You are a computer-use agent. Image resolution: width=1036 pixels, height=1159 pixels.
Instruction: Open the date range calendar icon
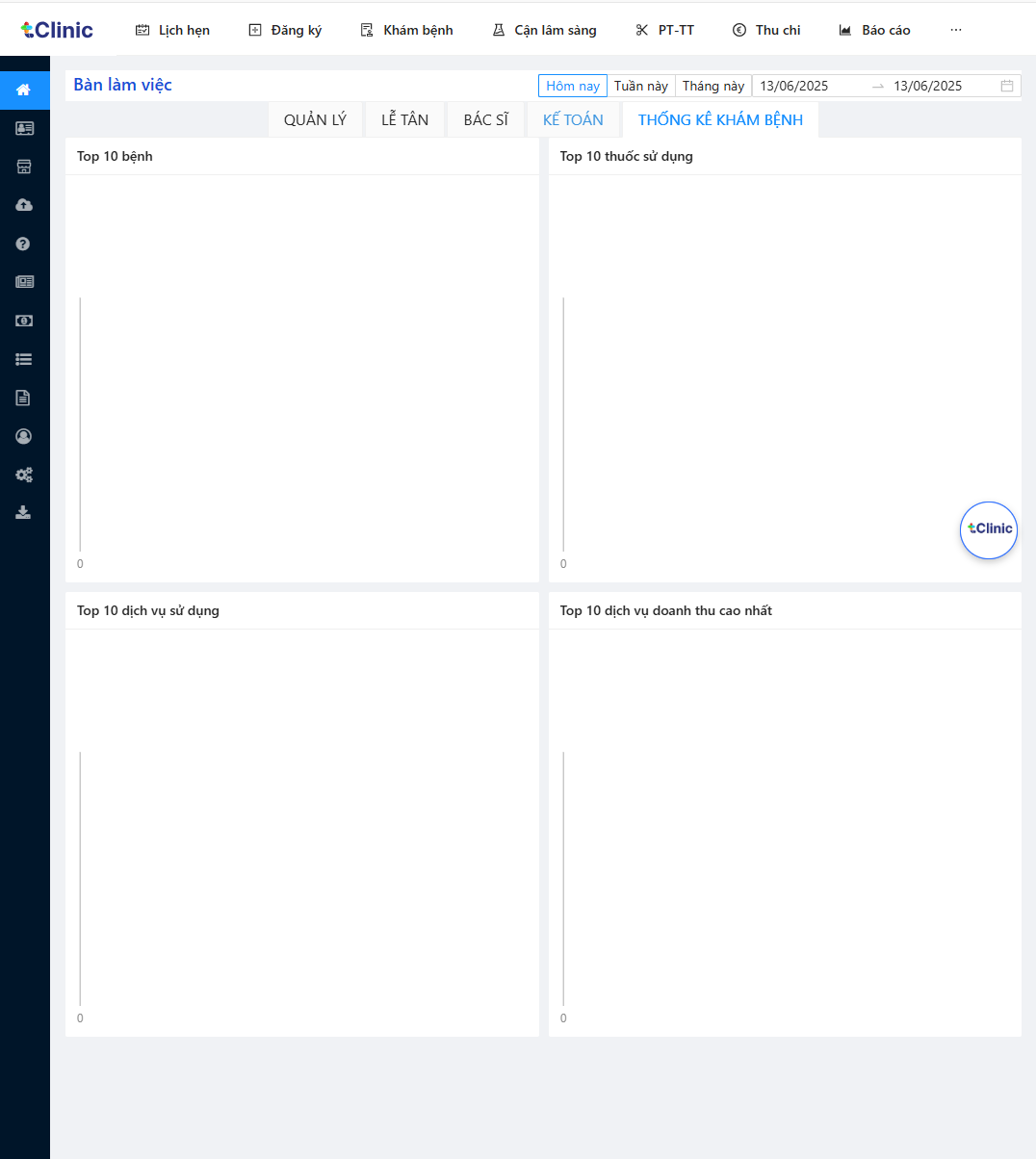[1007, 86]
